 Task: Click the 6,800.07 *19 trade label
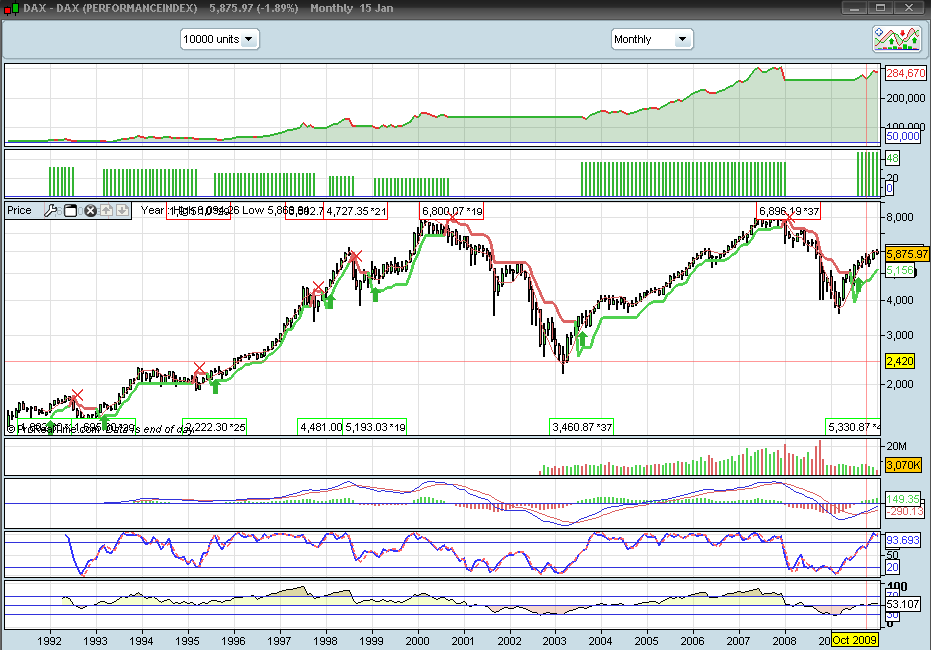pyautogui.click(x=451, y=211)
